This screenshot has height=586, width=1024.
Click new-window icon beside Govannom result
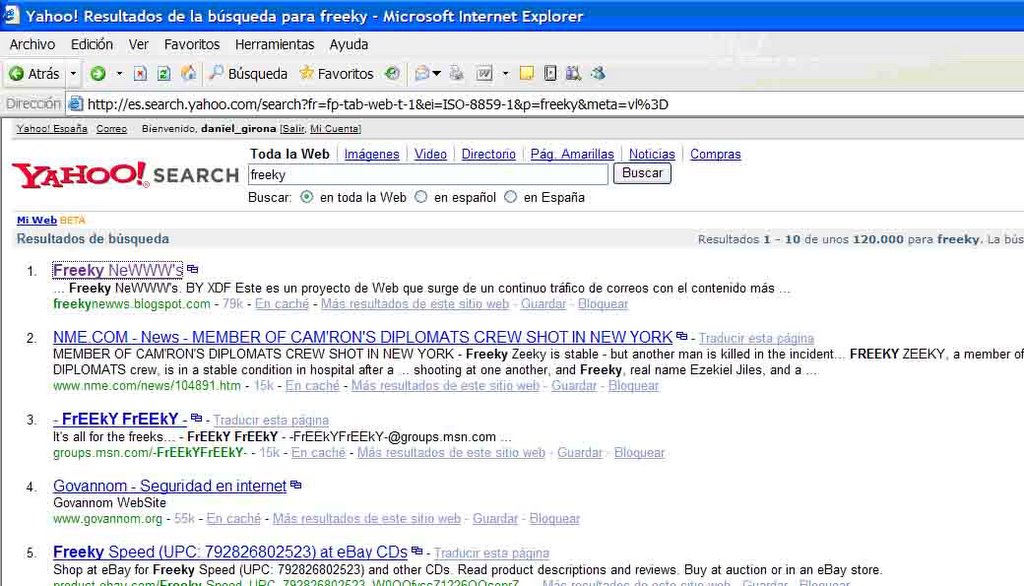pyautogui.click(x=296, y=485)
